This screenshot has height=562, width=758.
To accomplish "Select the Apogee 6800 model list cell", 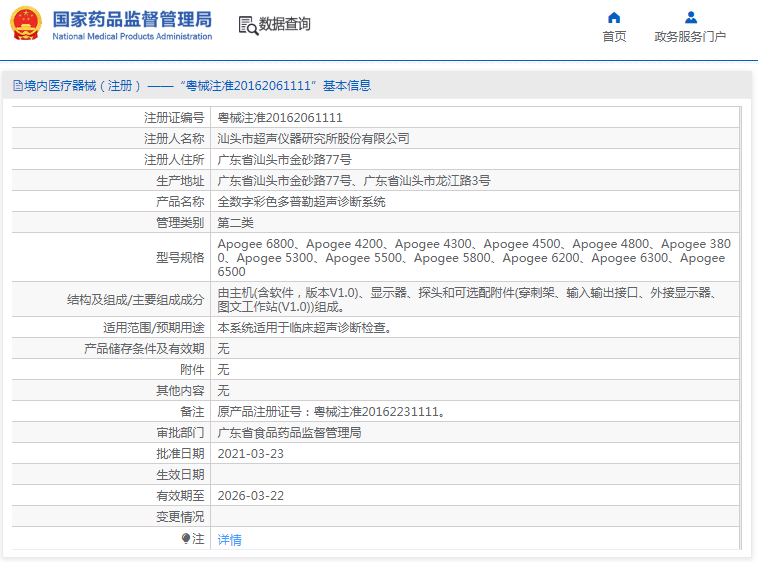I will pyautogui.click(x=475, y=258).
